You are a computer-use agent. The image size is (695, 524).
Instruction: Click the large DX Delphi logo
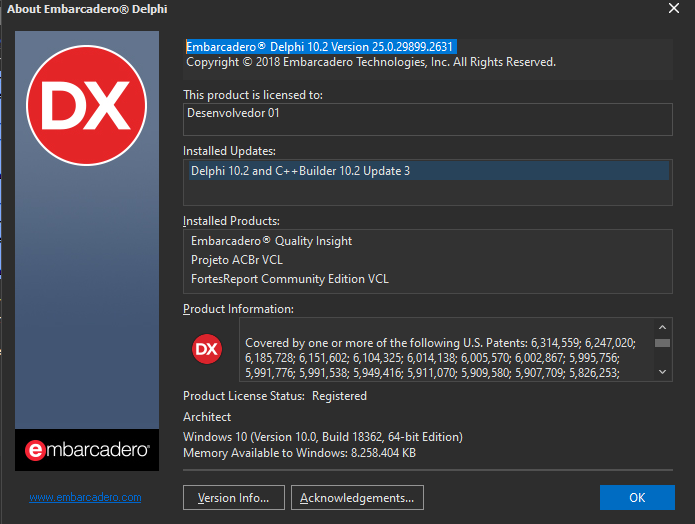86,106
